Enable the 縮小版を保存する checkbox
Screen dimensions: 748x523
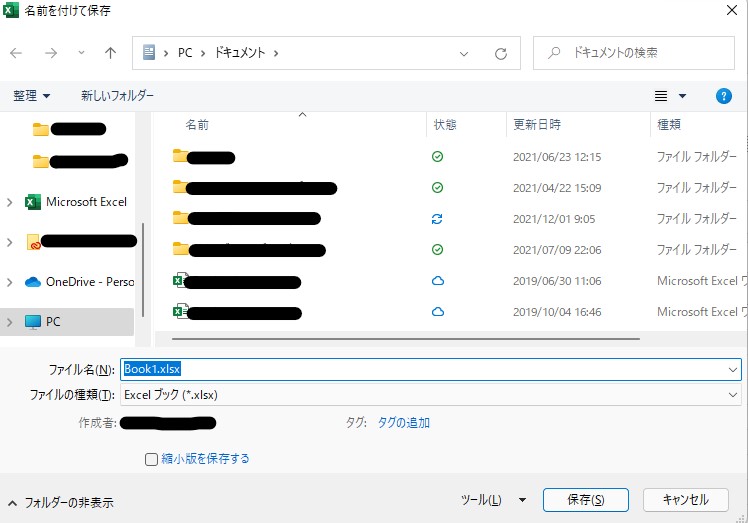tap(152, 459)
